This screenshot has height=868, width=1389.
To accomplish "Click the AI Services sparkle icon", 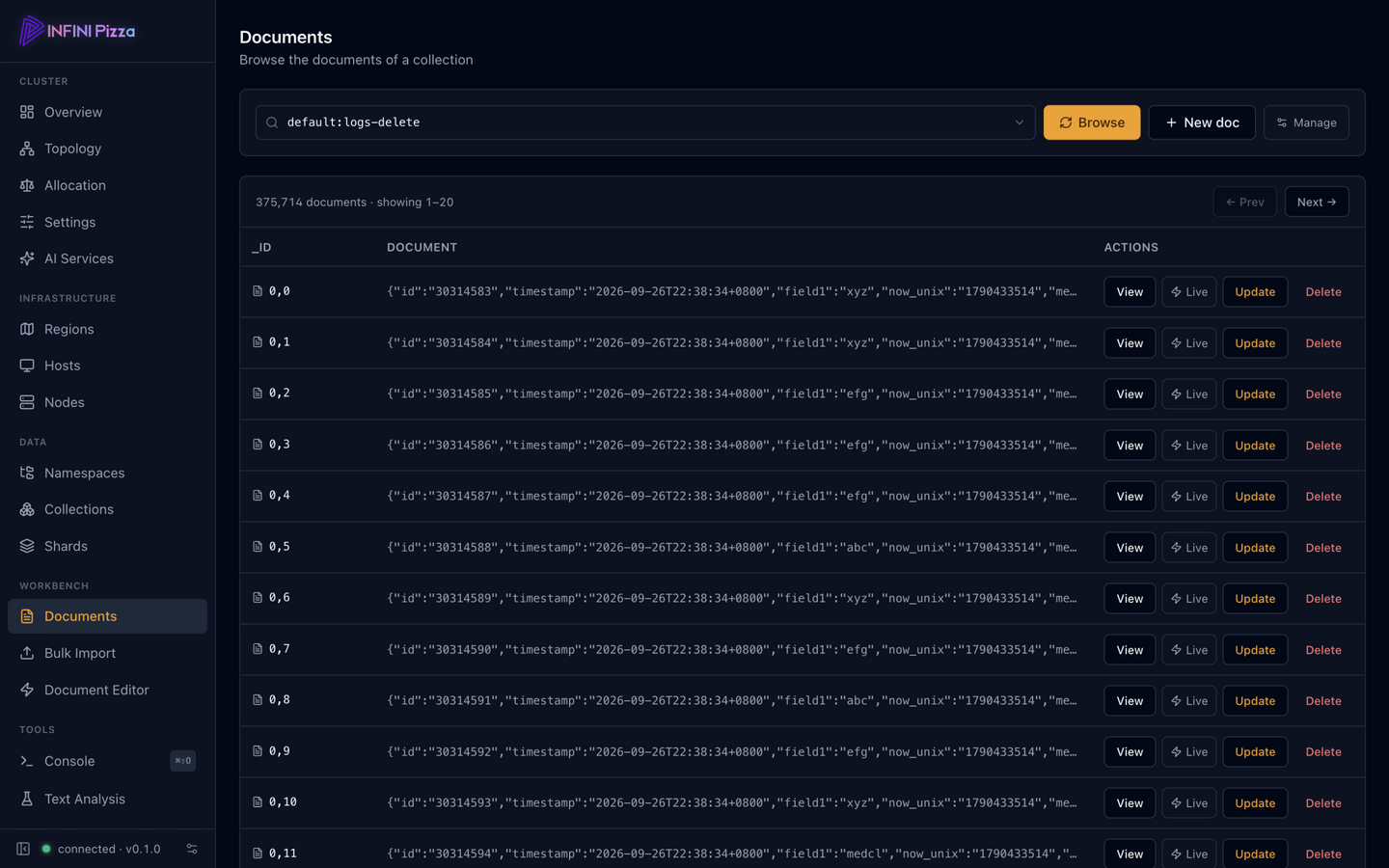I will (27, 258).
